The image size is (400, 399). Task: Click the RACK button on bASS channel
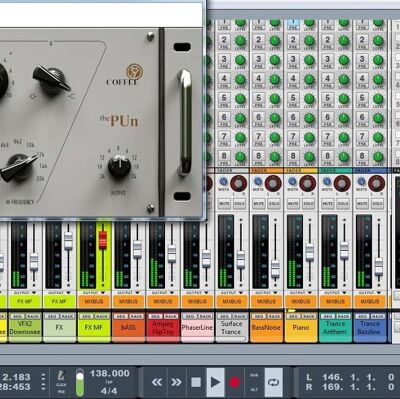[x=136, y=316]
